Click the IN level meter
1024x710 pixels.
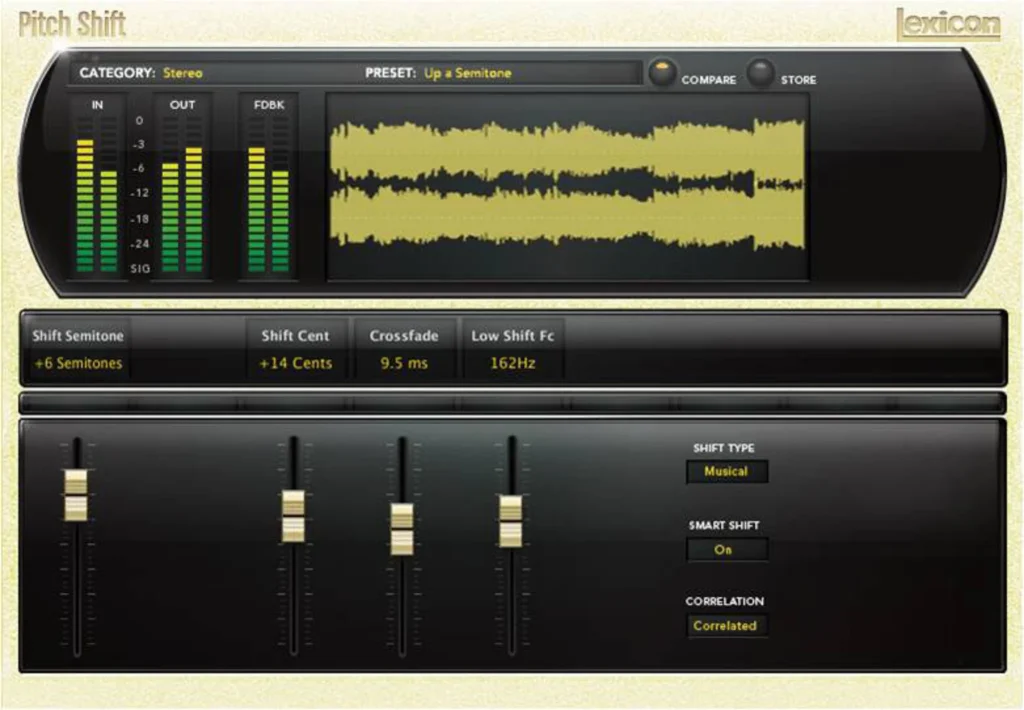[96, 190]
